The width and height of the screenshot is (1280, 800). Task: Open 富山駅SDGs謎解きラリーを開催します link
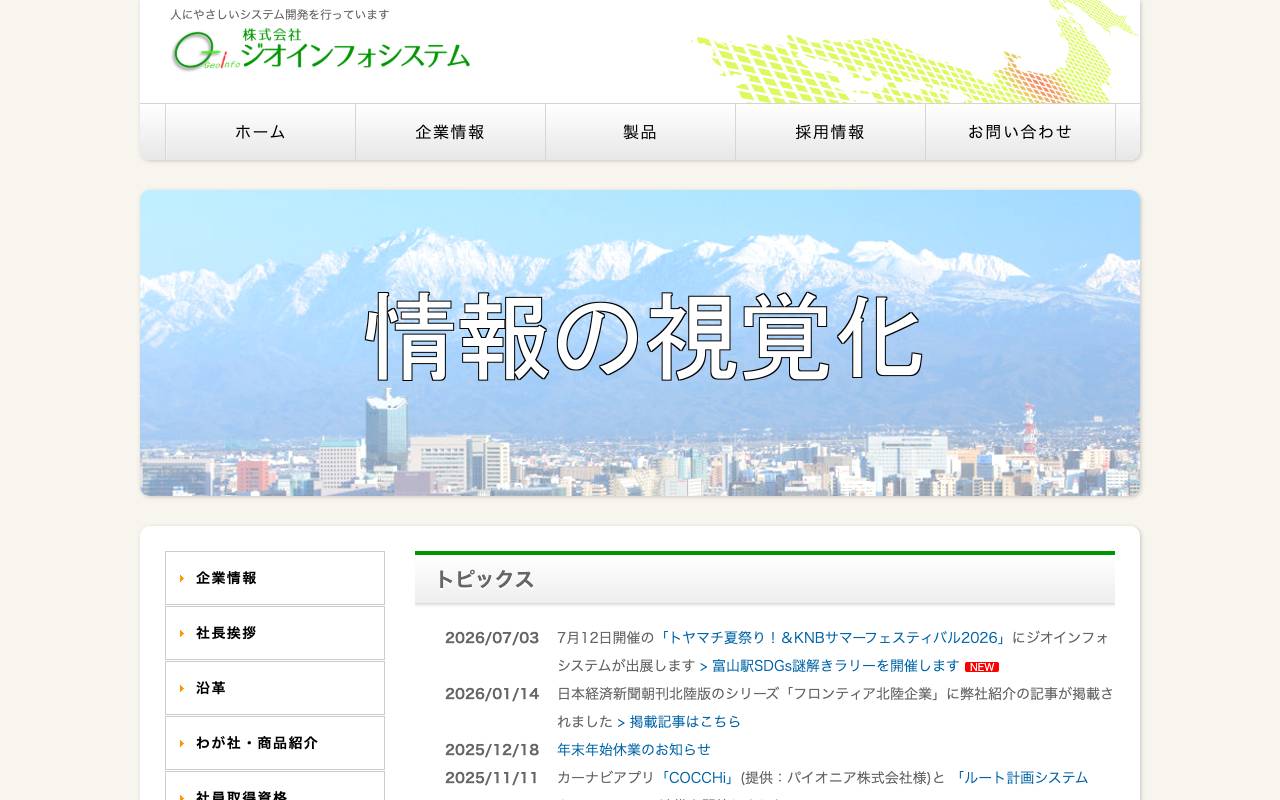829,666
